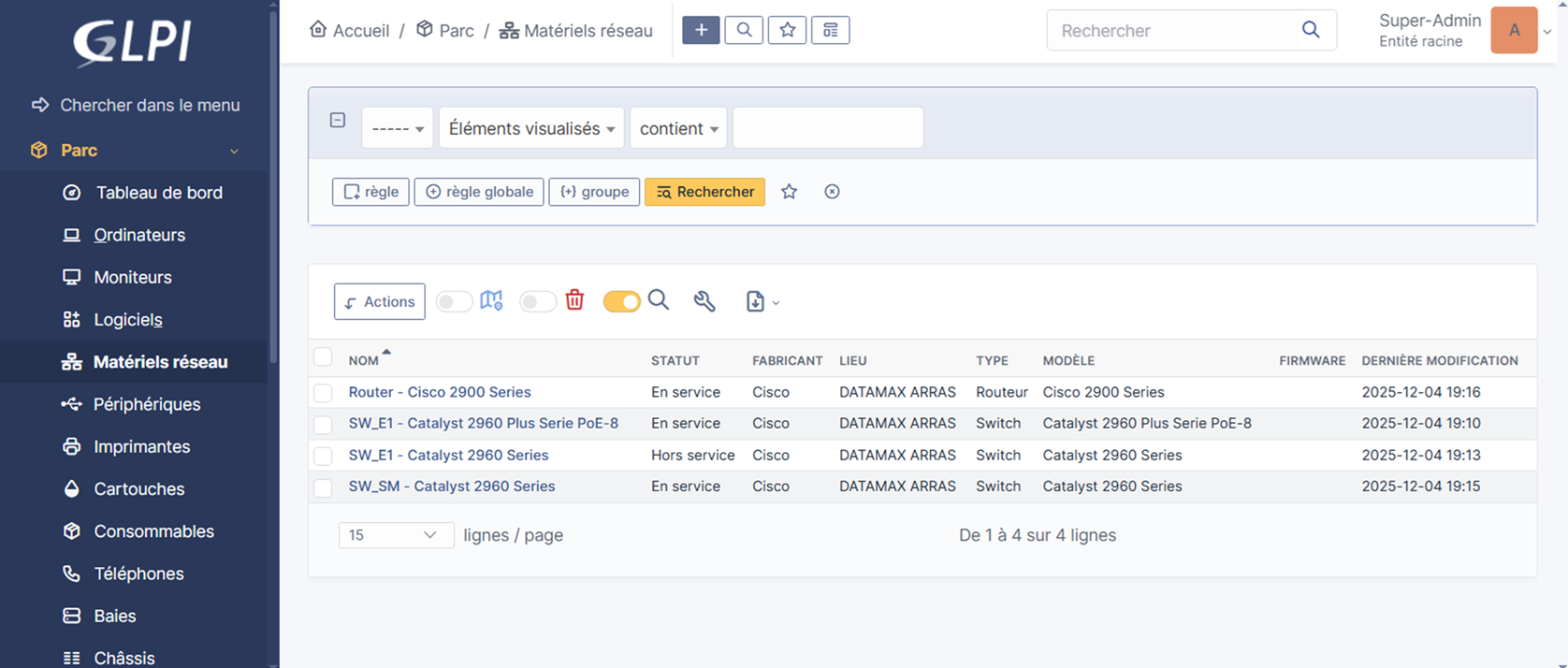Click the GLPI logo
The width and height of the screenshot is (1568, 668).
click(x=133, y=43)
